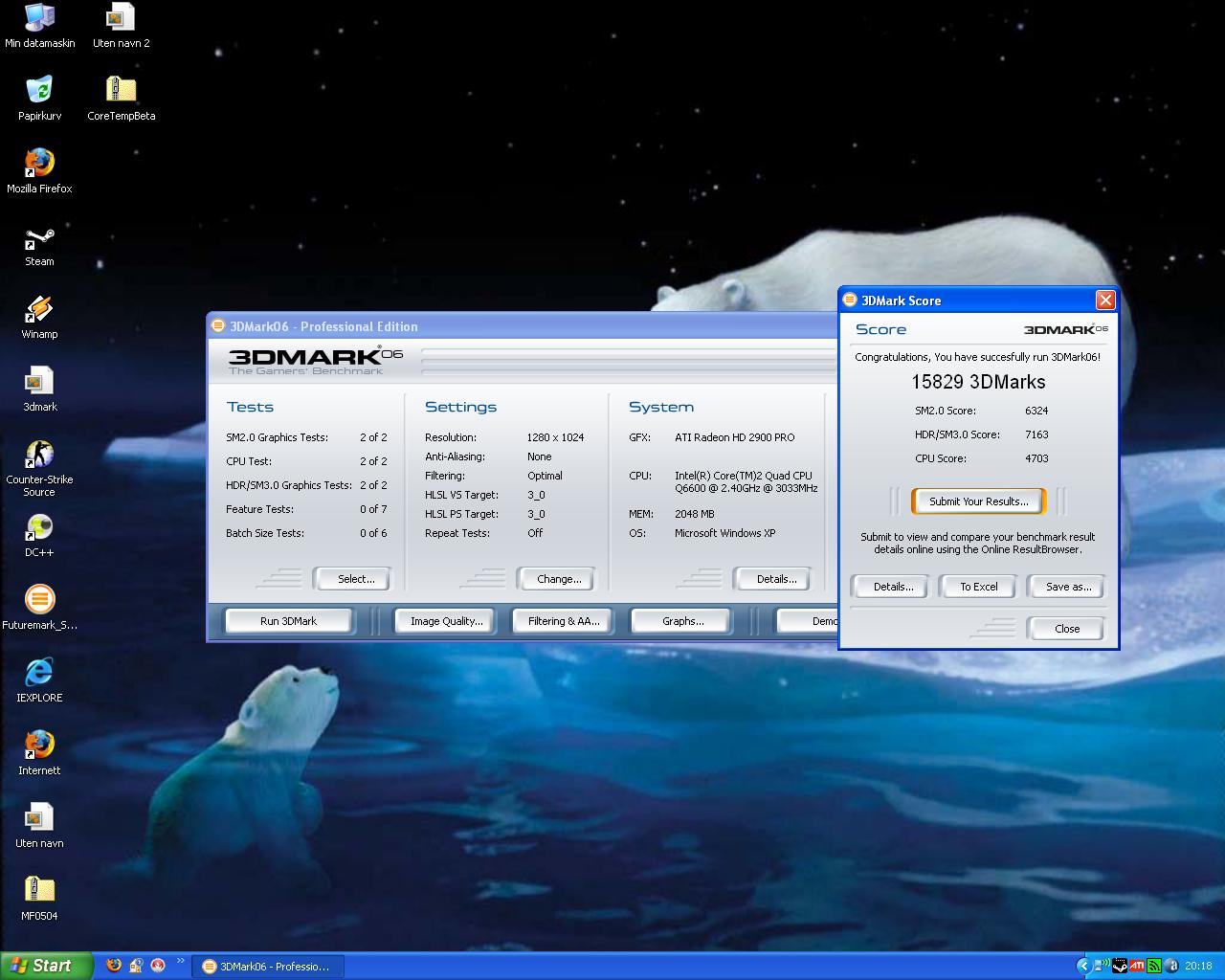The image size is (1225, 980).
Task: Click the green signal tray icon
Action: (1154, 966)
